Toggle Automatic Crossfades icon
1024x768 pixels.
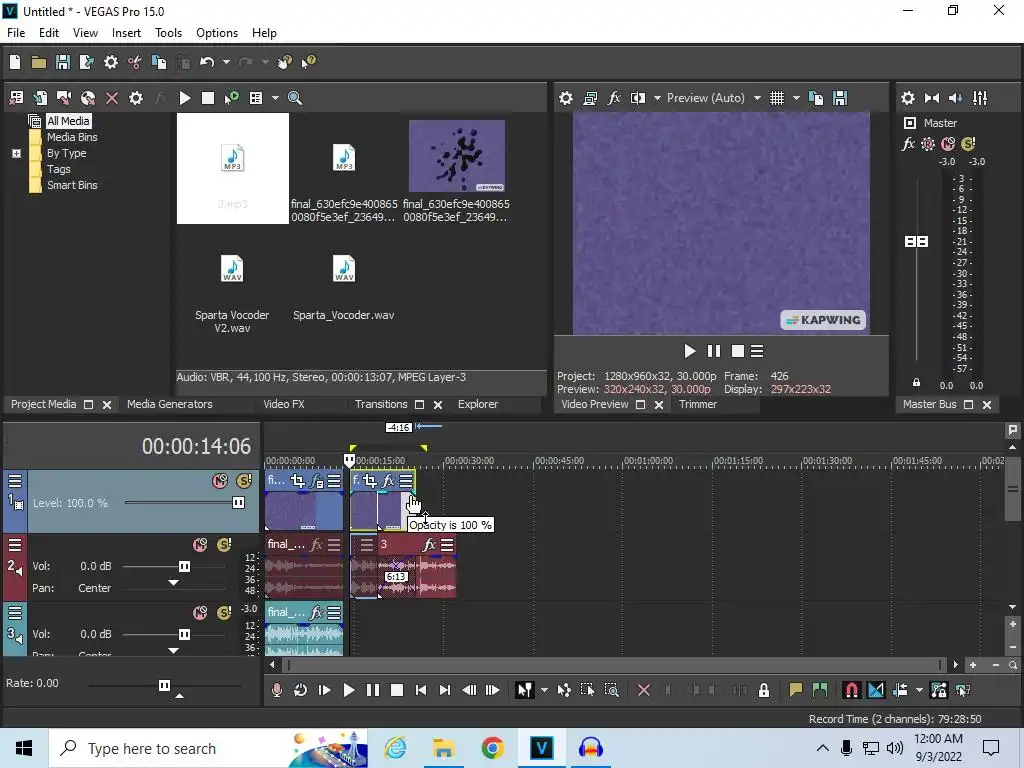pos(876,690)
